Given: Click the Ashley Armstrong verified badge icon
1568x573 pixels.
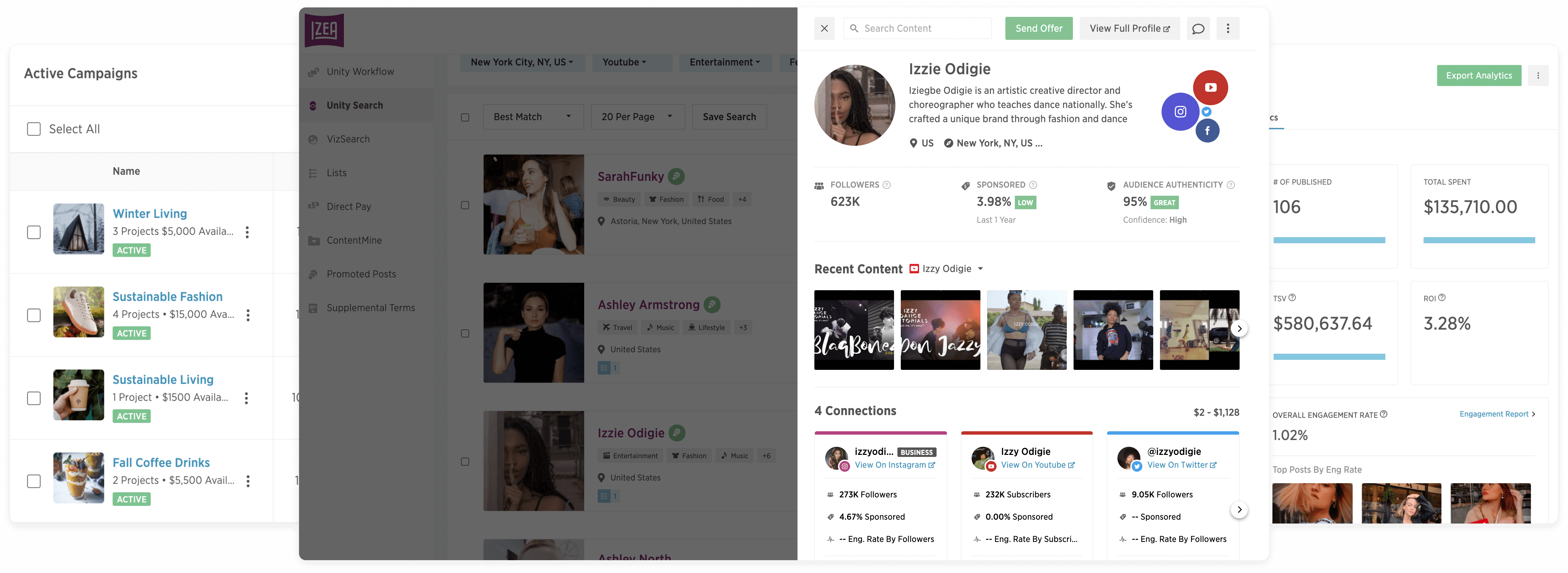Looking at the screenshot, I should 711,304.
